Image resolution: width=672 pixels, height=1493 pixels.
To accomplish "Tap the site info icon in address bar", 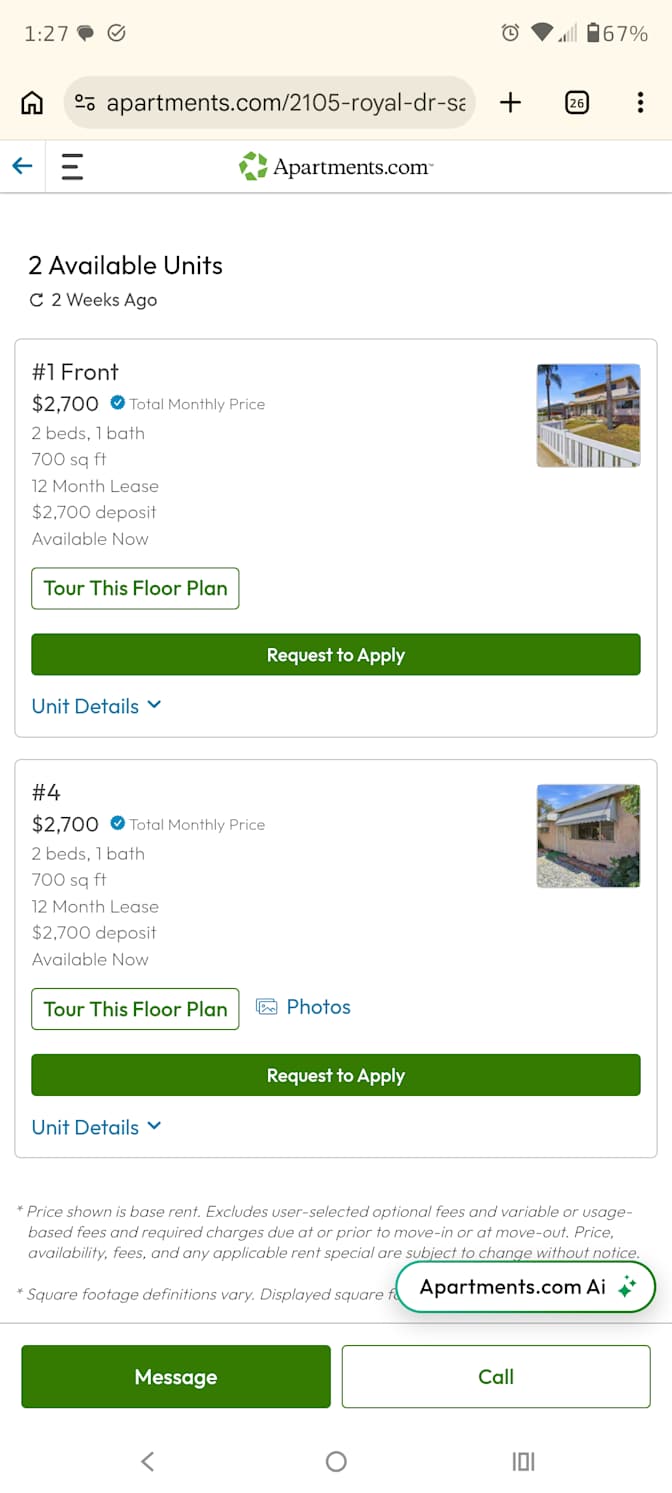I will [x=86, y=103].
